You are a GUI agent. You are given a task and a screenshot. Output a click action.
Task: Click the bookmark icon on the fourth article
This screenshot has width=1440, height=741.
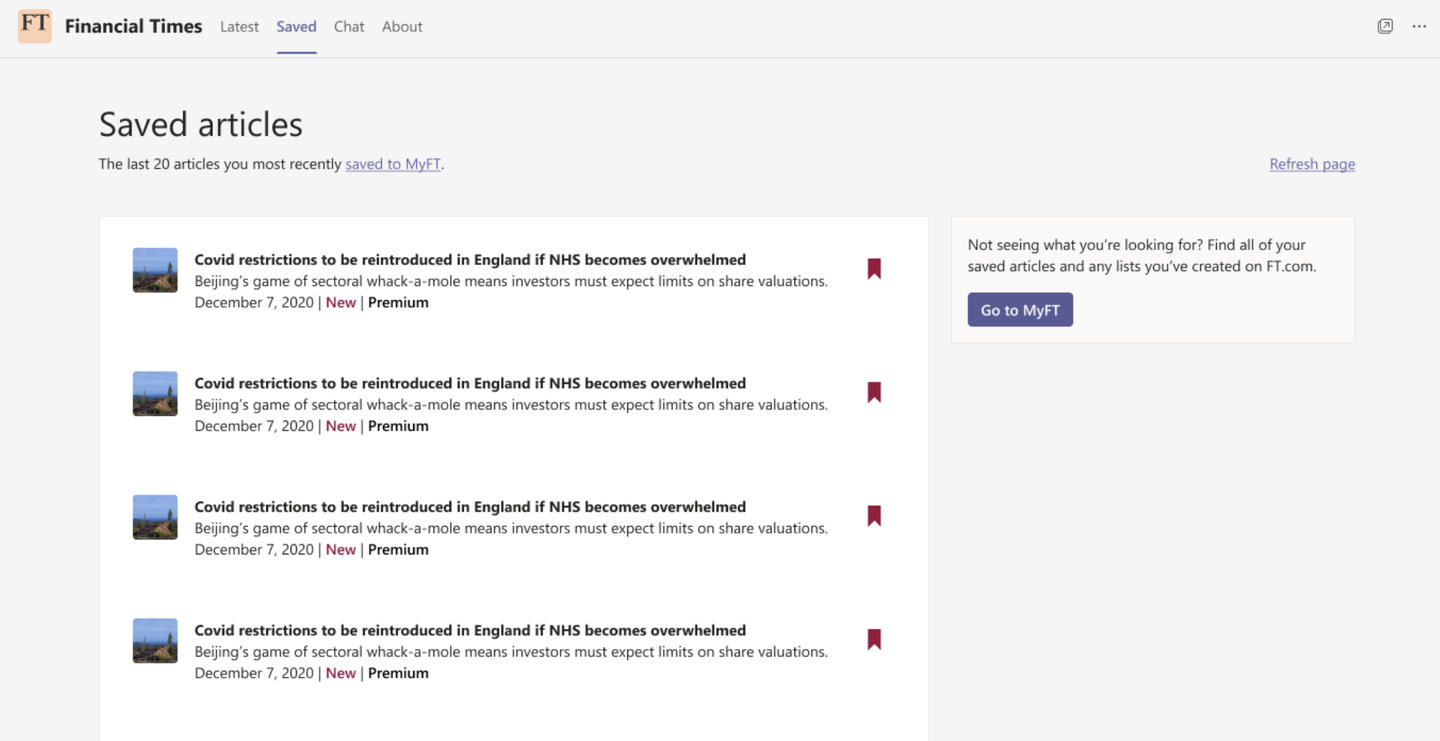point(874,640)
